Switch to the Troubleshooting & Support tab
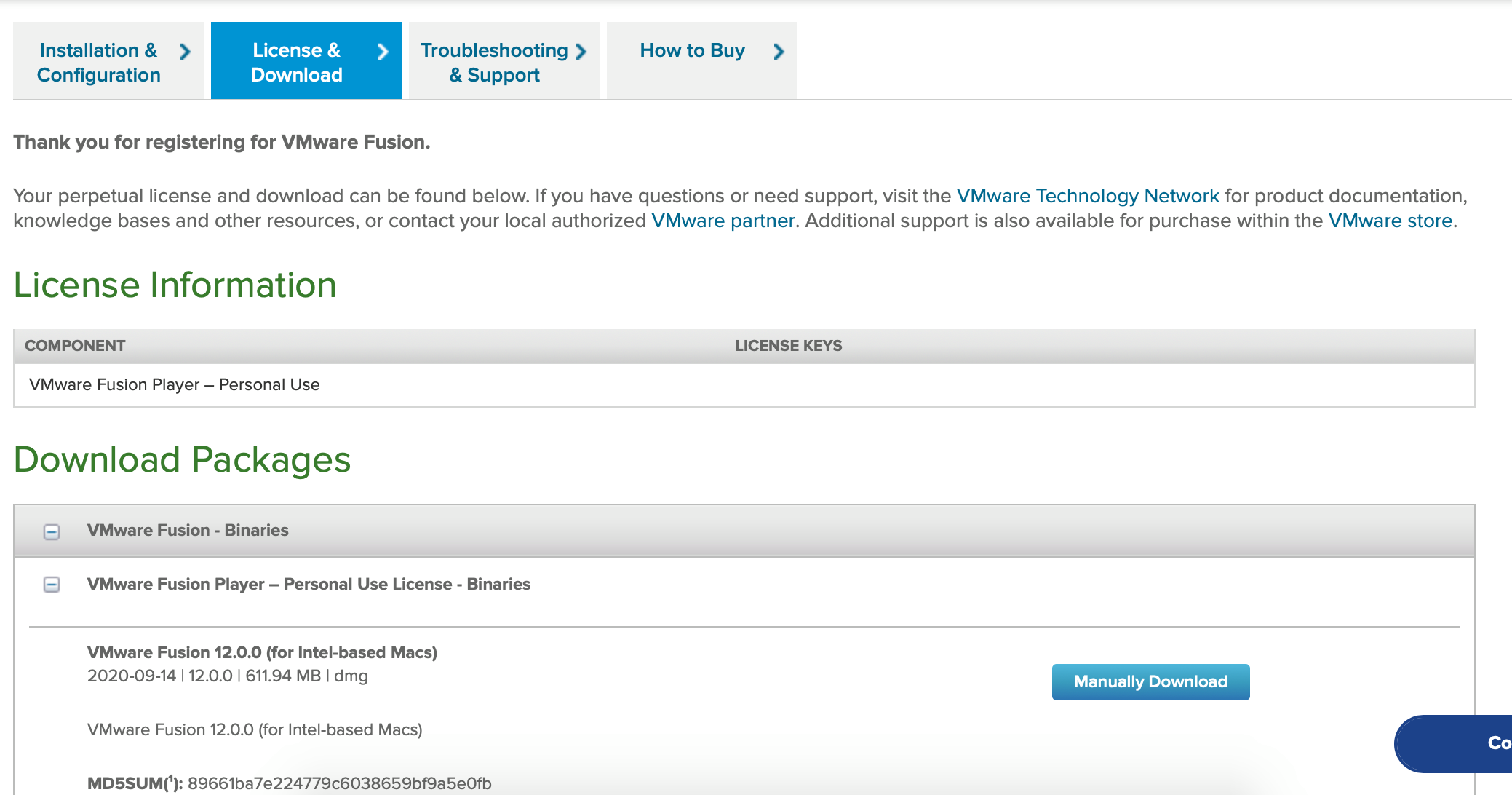 494,62
